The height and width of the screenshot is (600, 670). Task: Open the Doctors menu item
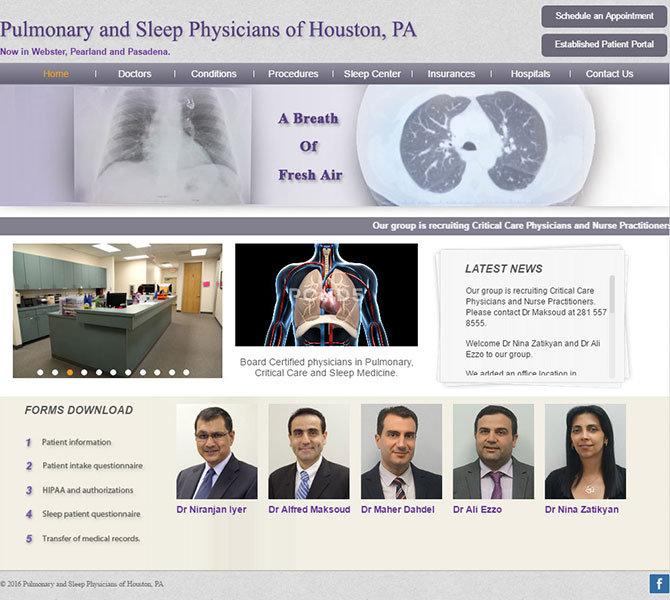coord(135,74)
